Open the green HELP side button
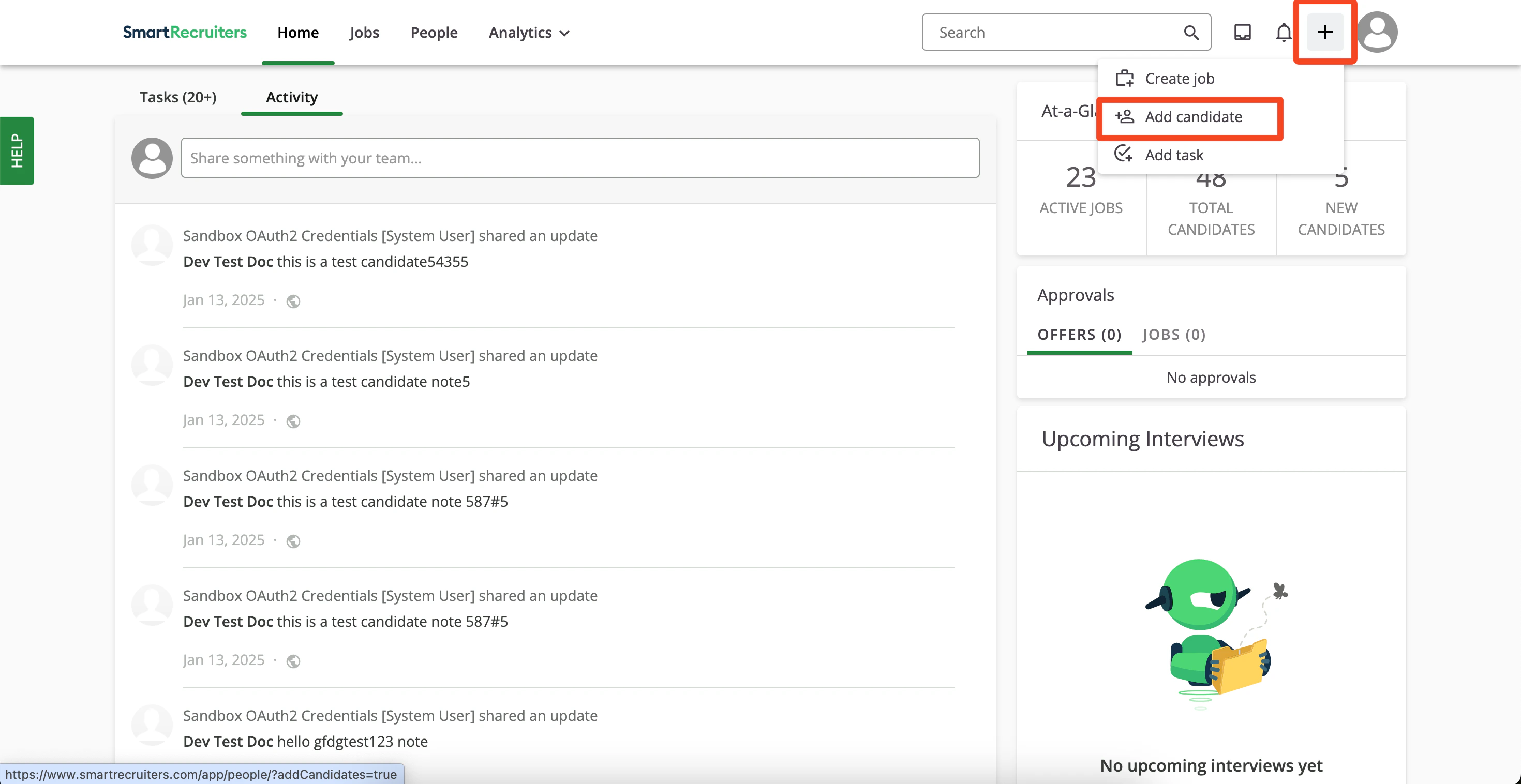The height and width of the screenshot is (784, 1521). pyautogui.click(x=17, y=150)
